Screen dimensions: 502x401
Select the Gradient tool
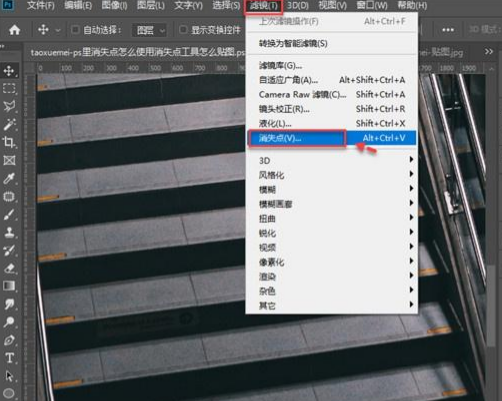pos(9,286)
